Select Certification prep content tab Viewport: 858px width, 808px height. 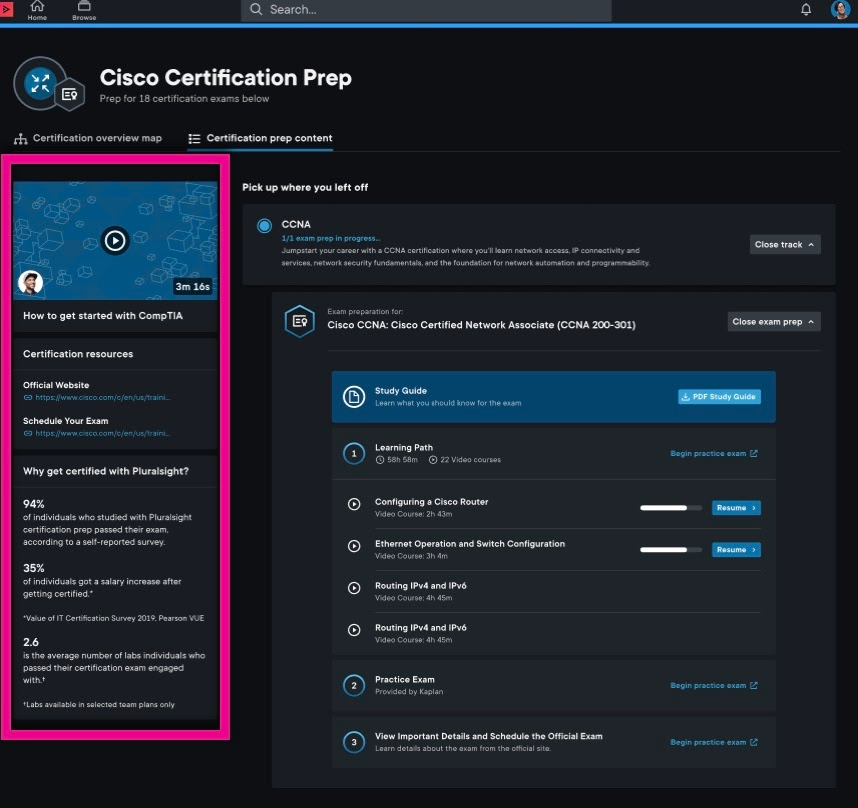[260, 138]
